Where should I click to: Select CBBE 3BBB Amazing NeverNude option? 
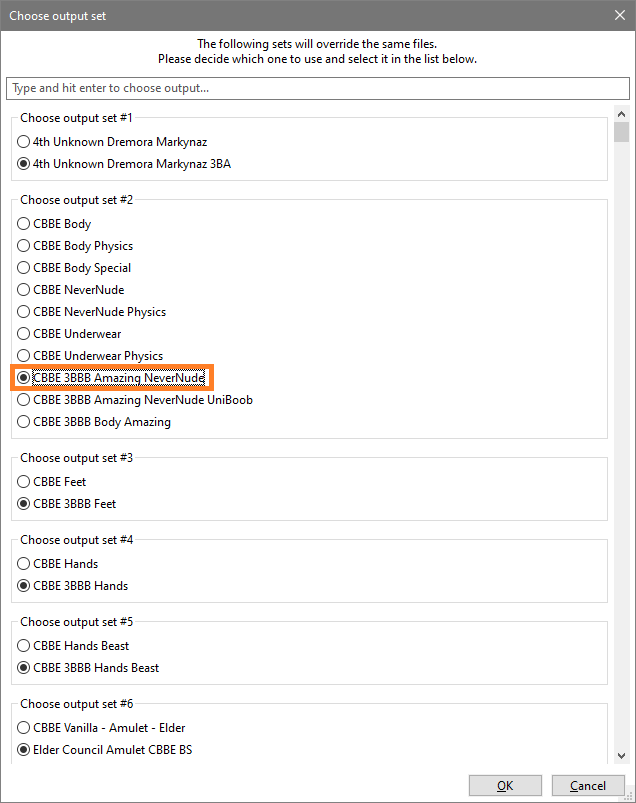[111, 378]
